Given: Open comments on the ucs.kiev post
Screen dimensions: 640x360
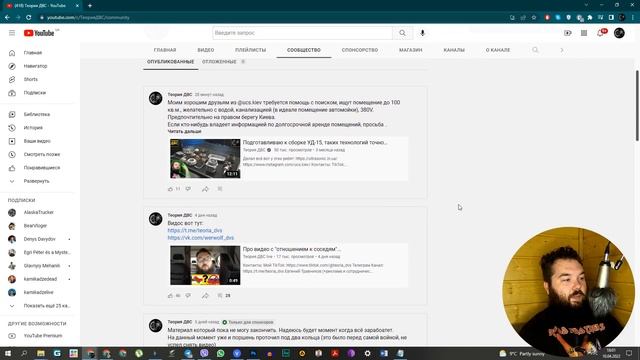Looking at the screenshot, I should coord(220,189).
